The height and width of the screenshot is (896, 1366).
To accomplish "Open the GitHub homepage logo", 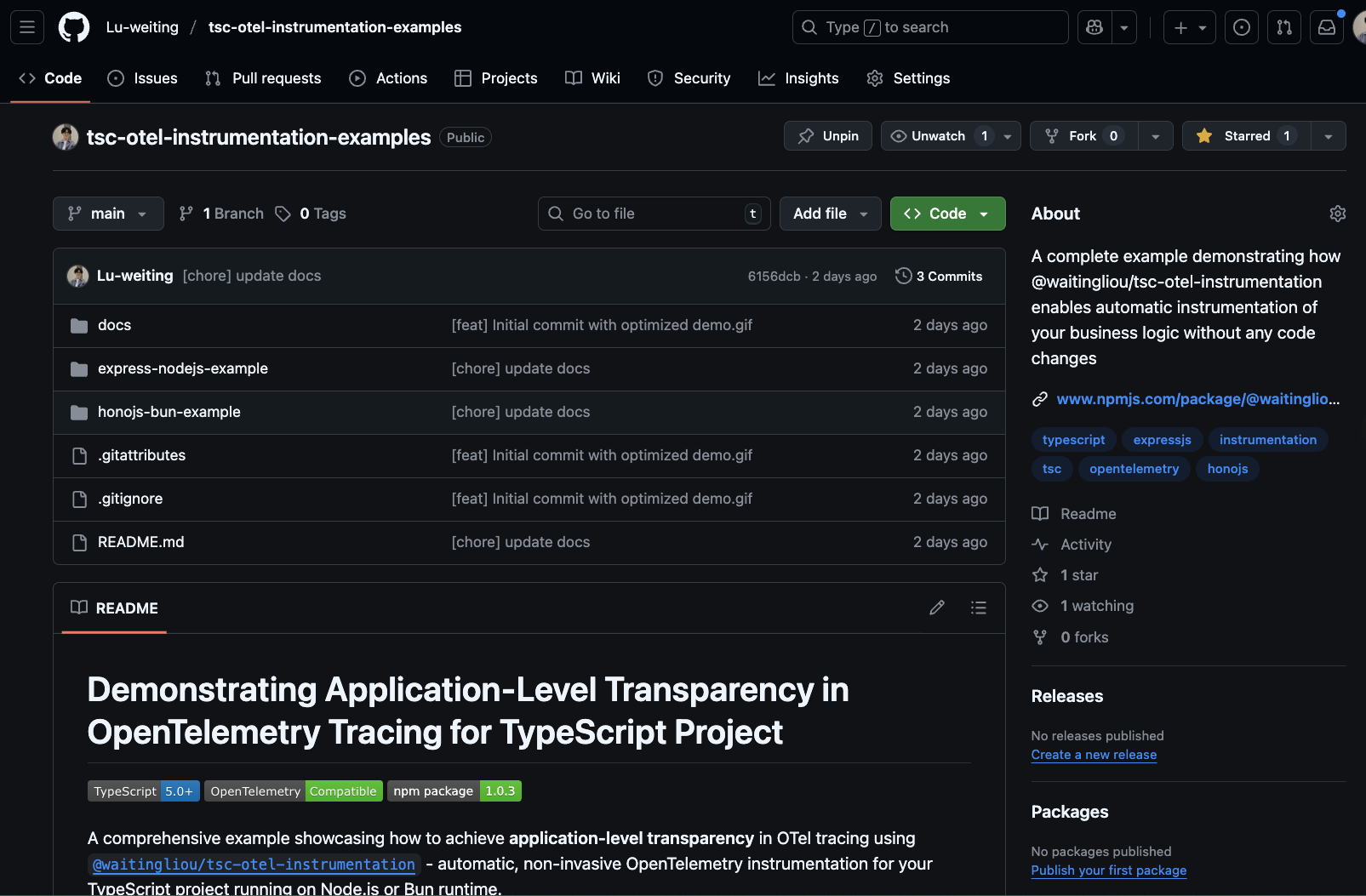I will [74, 27].
